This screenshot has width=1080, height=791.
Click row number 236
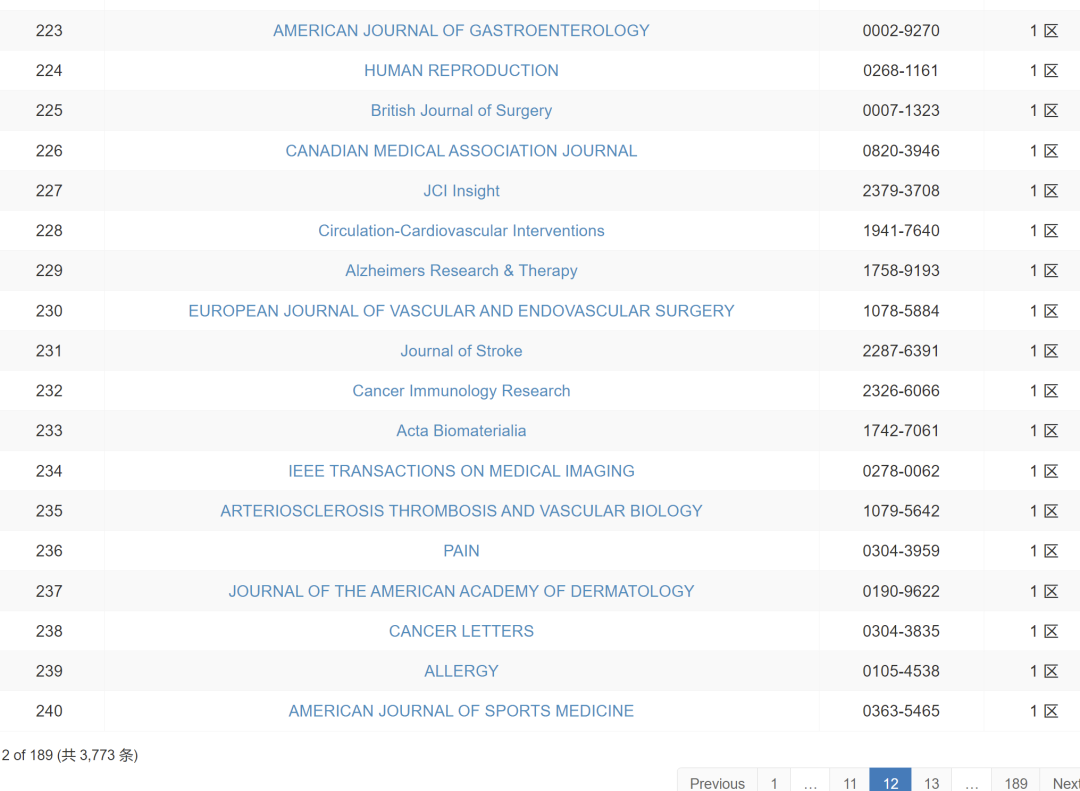(49, 551)
